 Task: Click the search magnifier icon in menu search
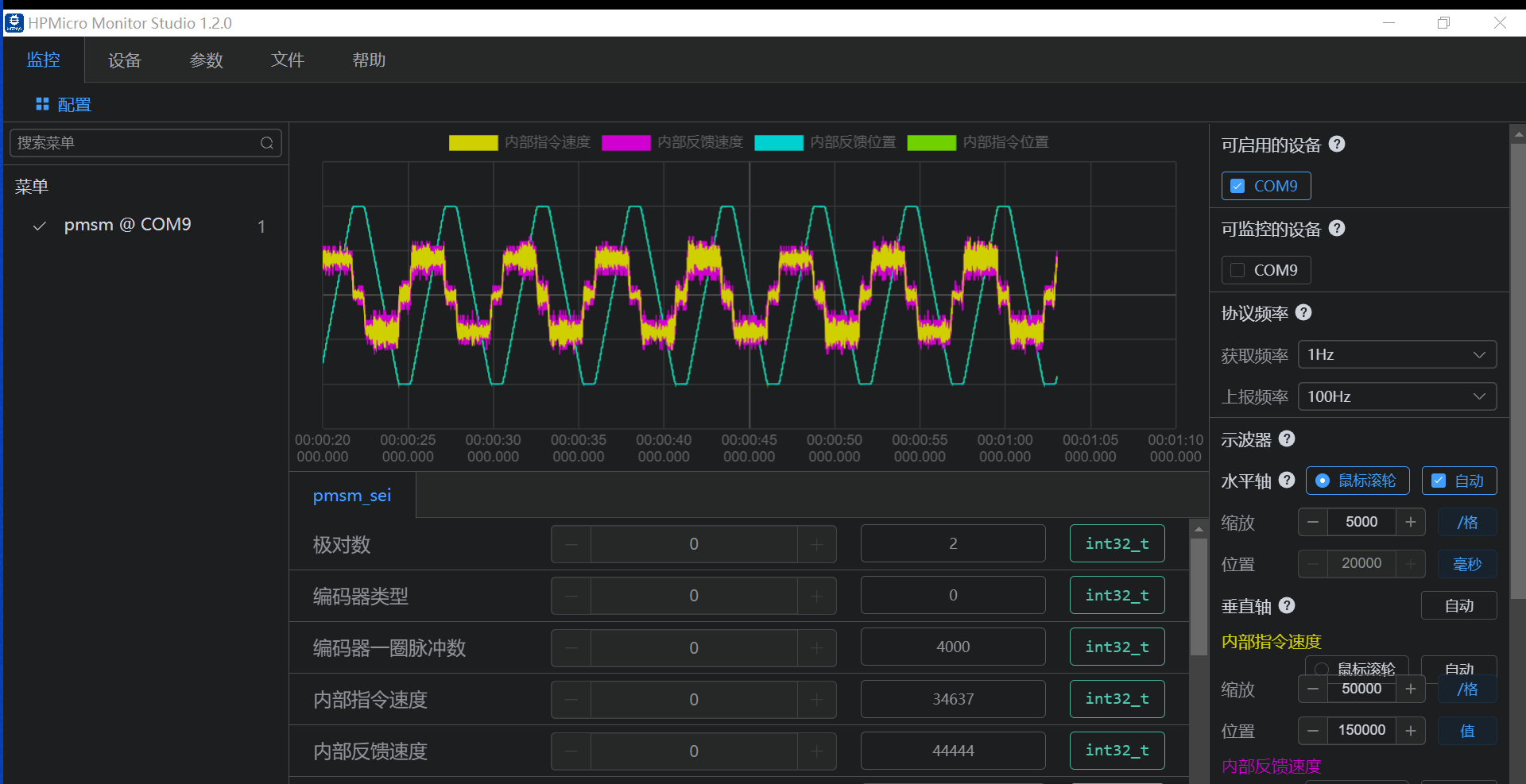pos(267,143)
